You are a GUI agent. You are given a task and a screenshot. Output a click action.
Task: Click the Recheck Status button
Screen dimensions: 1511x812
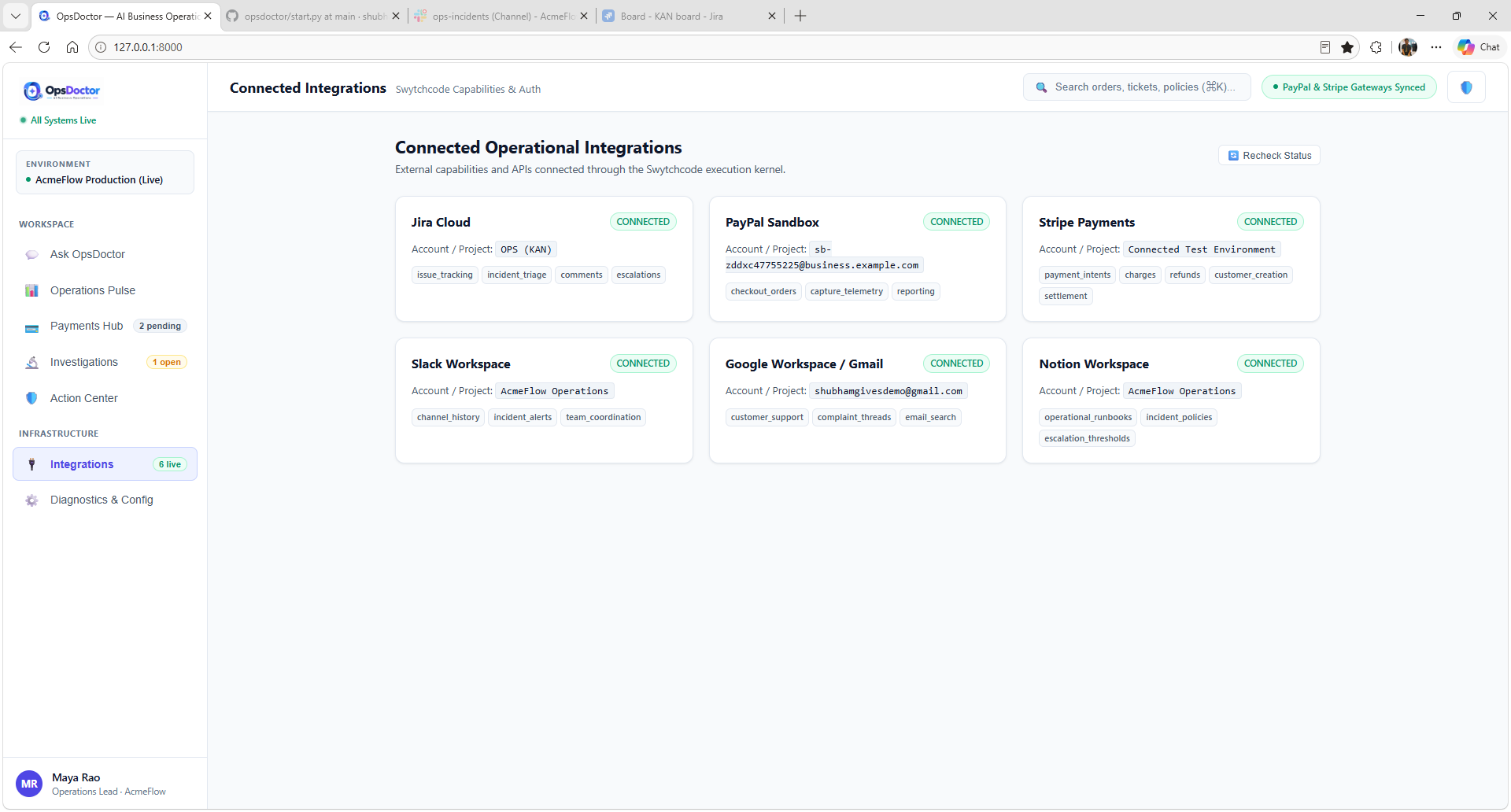coord(1269,156)
